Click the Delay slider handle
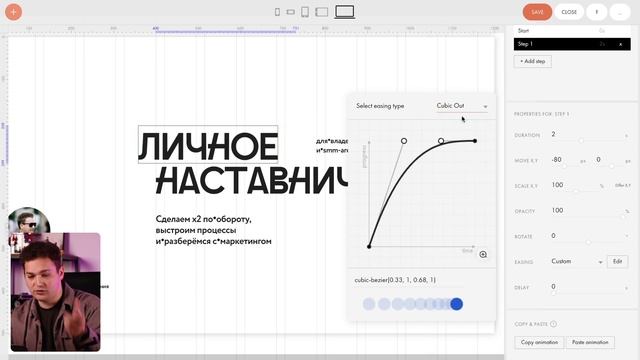640x360 pixels. point(553,293)
